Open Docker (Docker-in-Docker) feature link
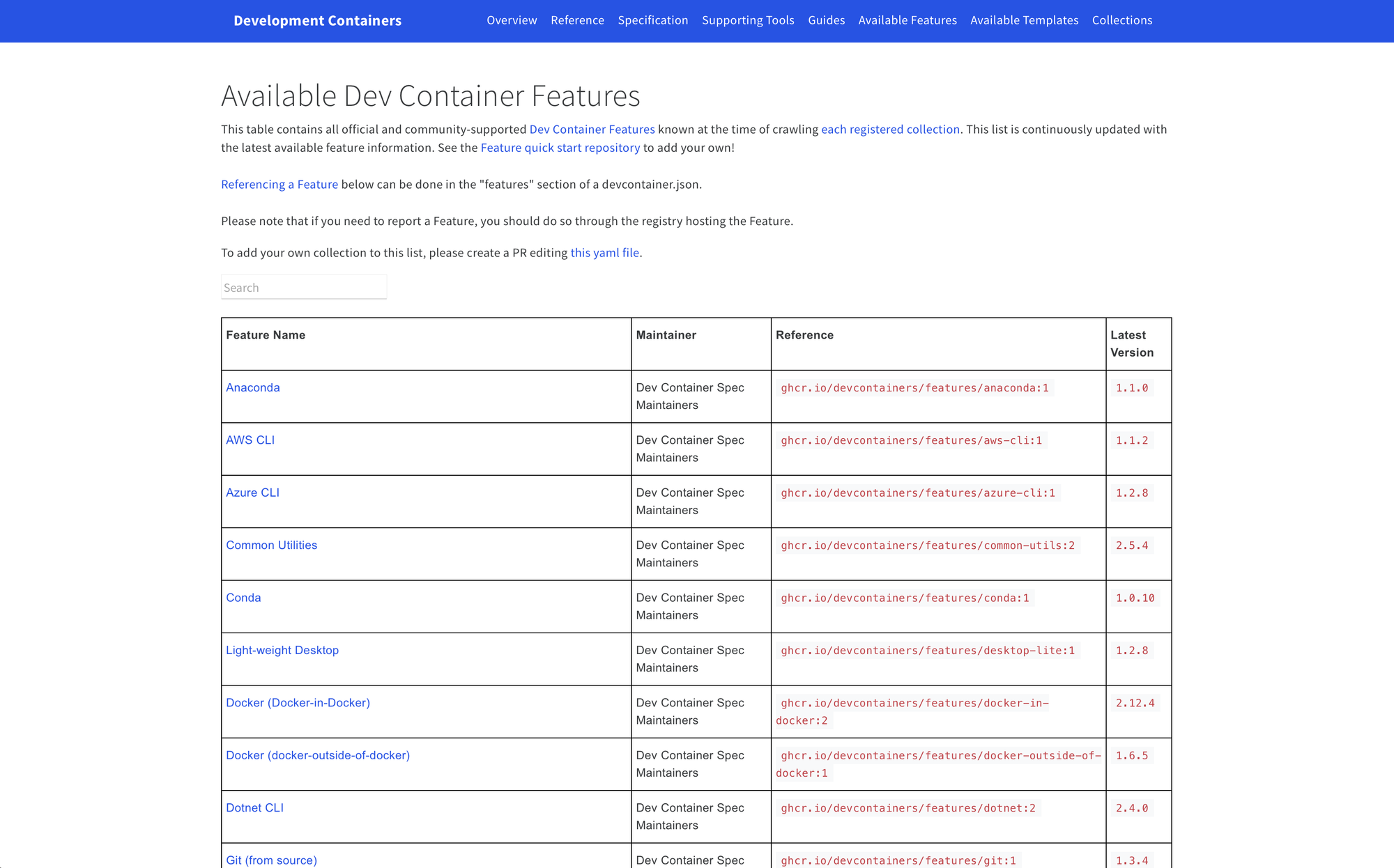 tap(298, 703)
